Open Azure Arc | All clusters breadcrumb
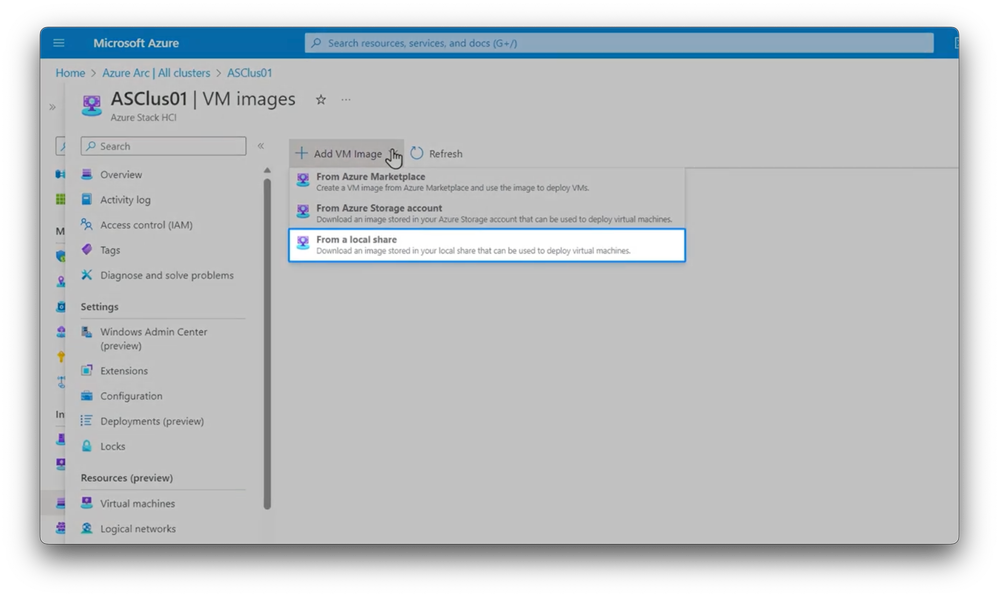The image size is (999, 597). 156,73
